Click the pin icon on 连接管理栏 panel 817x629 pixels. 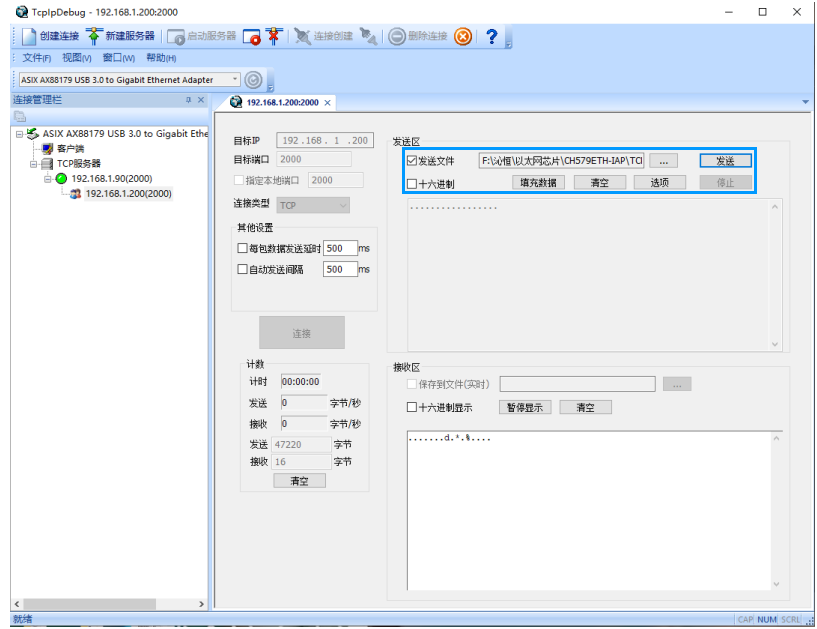188,100
